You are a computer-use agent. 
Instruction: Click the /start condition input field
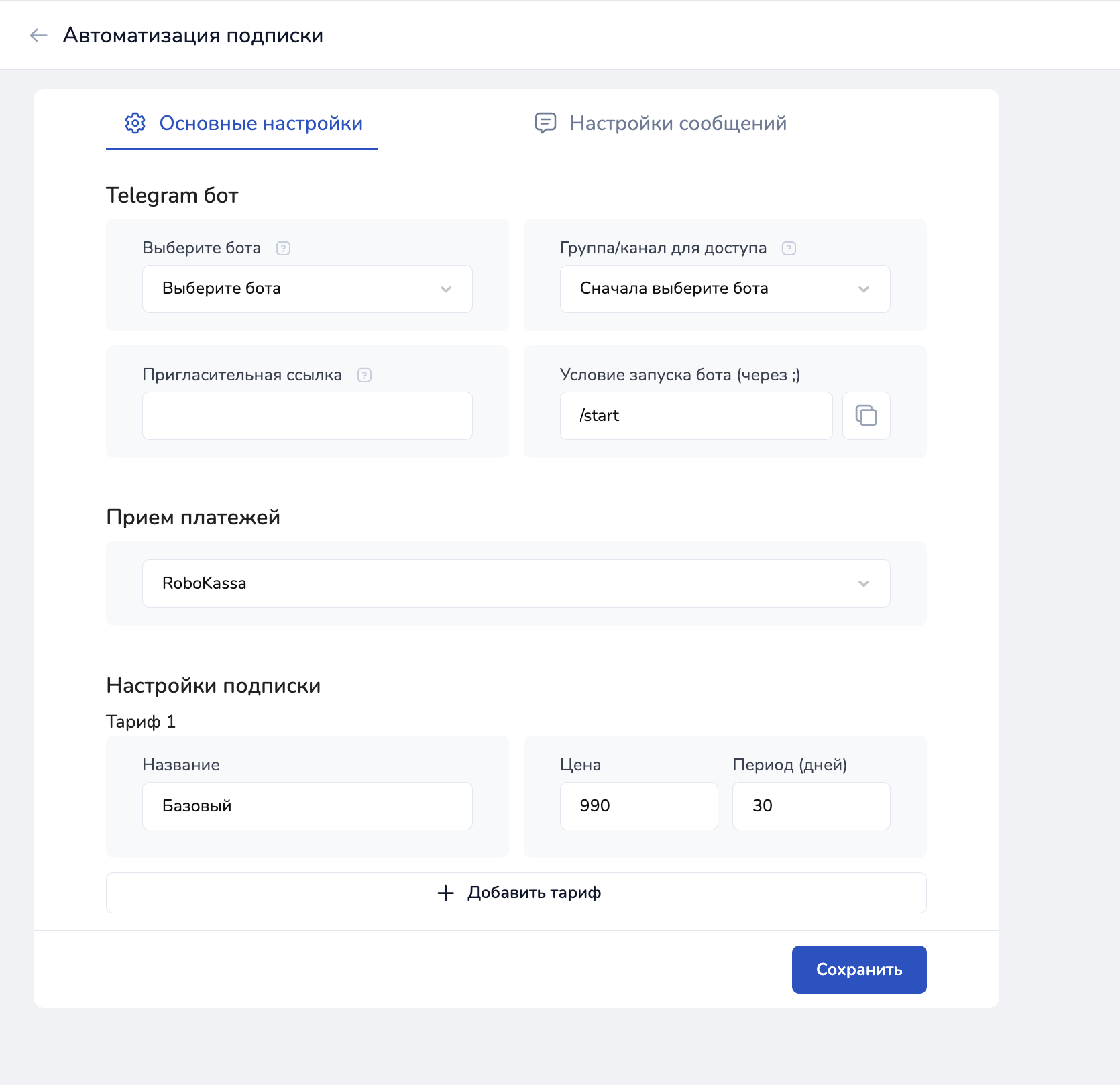695,416
